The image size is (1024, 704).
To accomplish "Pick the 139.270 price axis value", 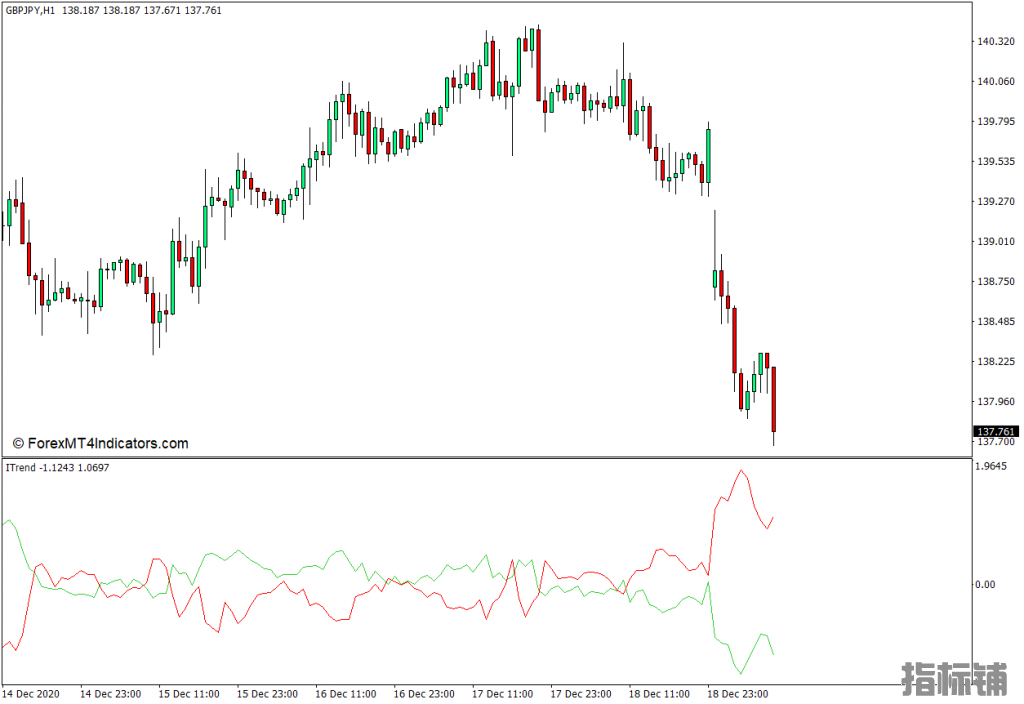I will coord(996,201).
